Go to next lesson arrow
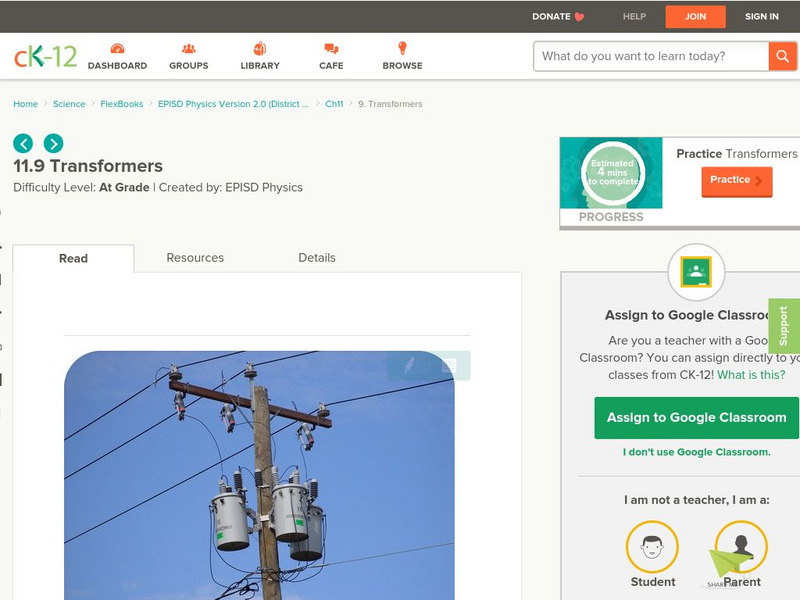The width and height of the screenshot is (800, 600). [54, 143]
